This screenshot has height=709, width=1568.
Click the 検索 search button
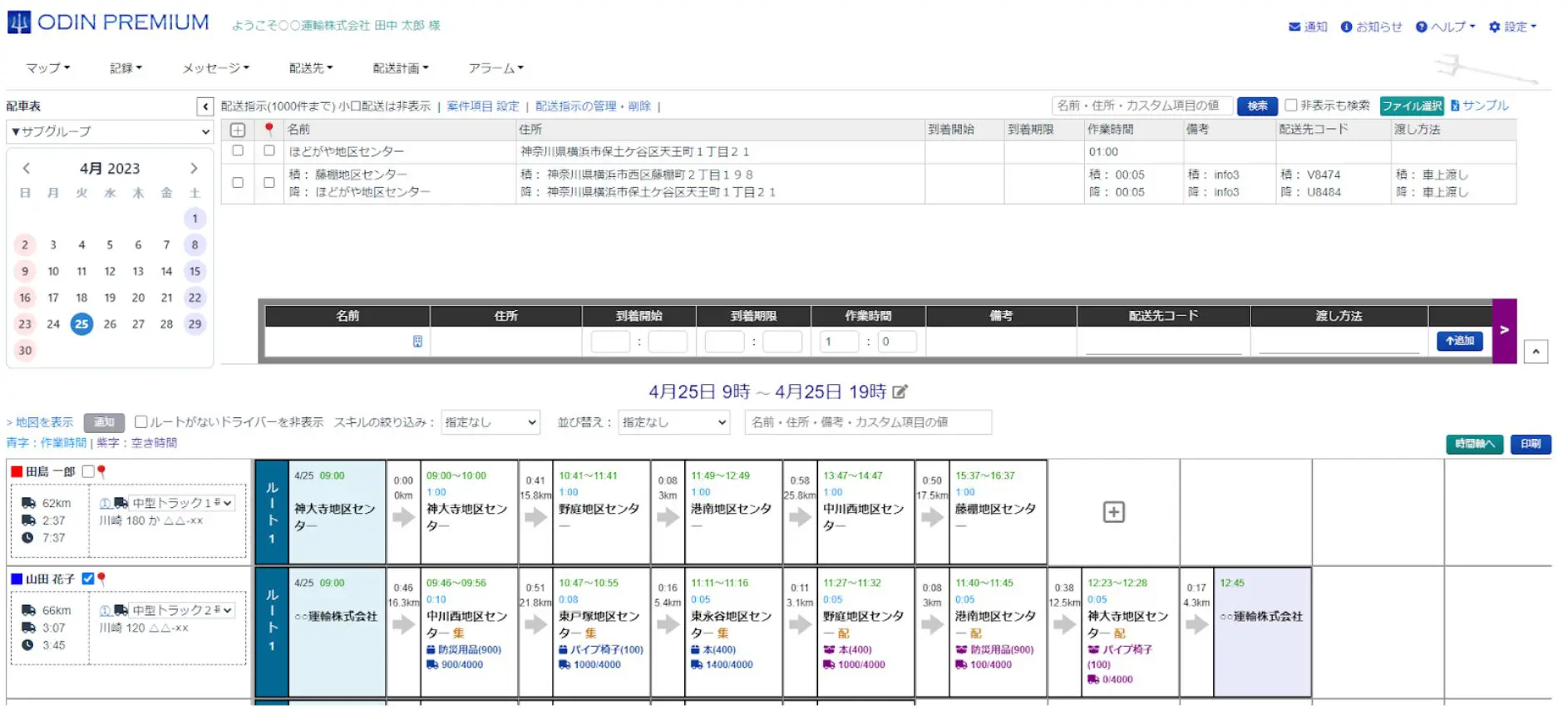1257,106
